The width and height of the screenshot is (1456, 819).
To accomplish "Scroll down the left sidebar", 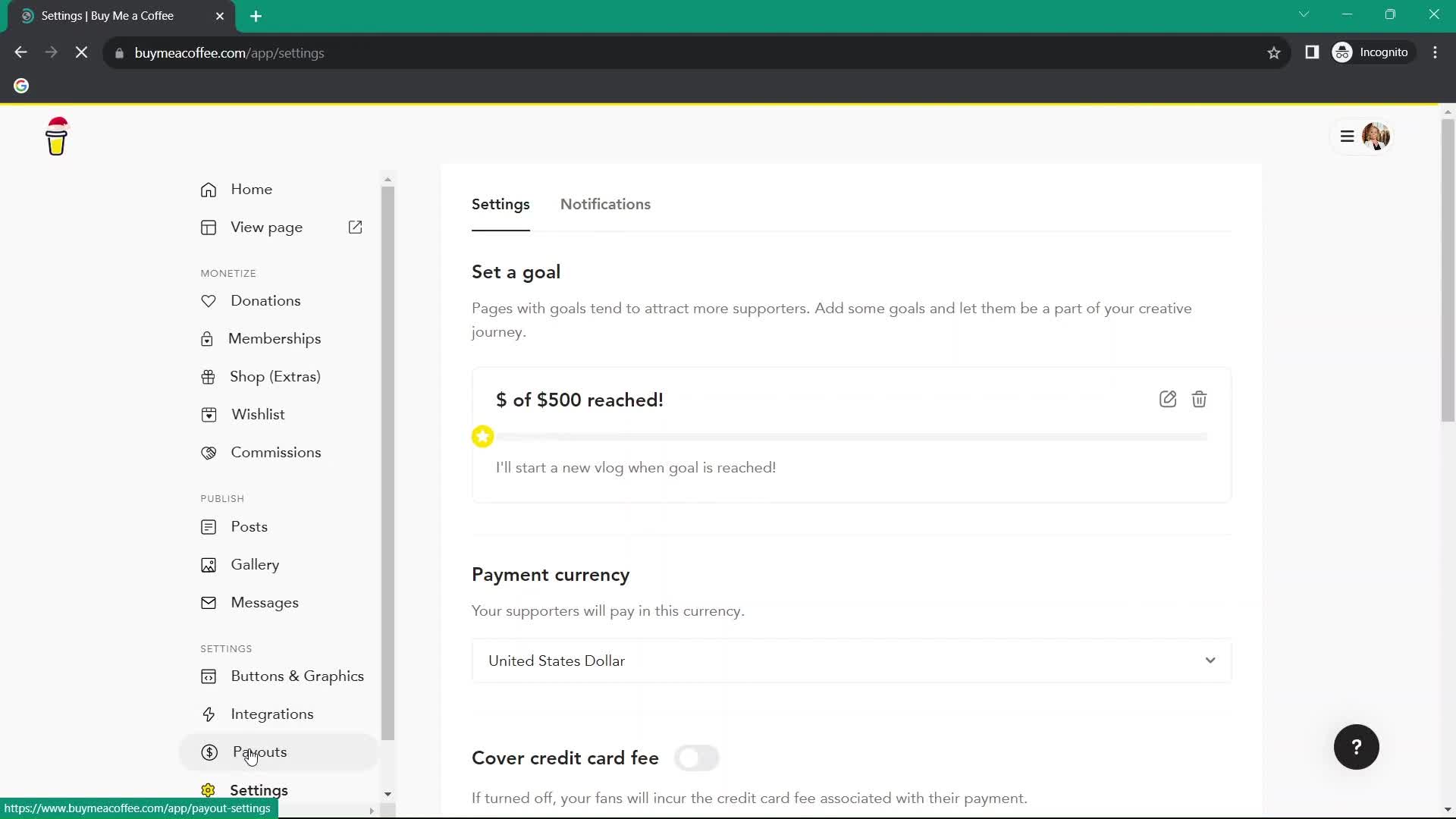I will point(388,795).
